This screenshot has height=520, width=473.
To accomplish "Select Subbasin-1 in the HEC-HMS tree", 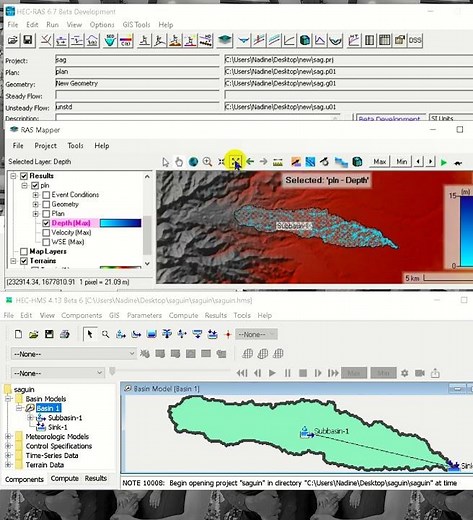I will 65,418.
